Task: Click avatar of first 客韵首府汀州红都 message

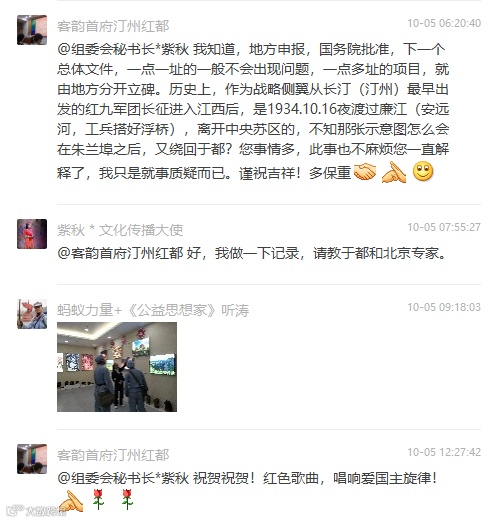Action: pos(32,30)
